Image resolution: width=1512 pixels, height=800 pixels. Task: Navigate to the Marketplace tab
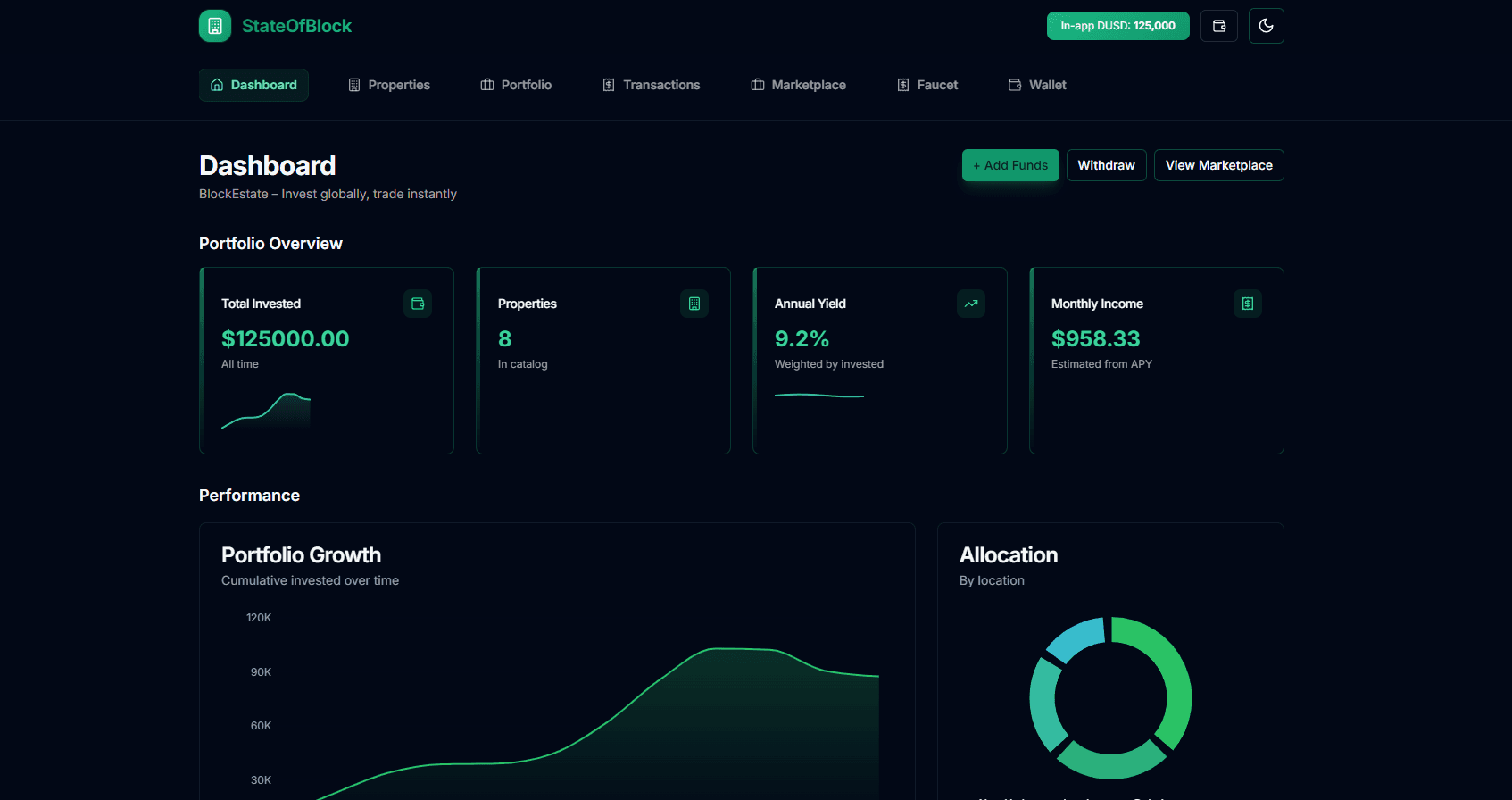(x=798, y=85)
